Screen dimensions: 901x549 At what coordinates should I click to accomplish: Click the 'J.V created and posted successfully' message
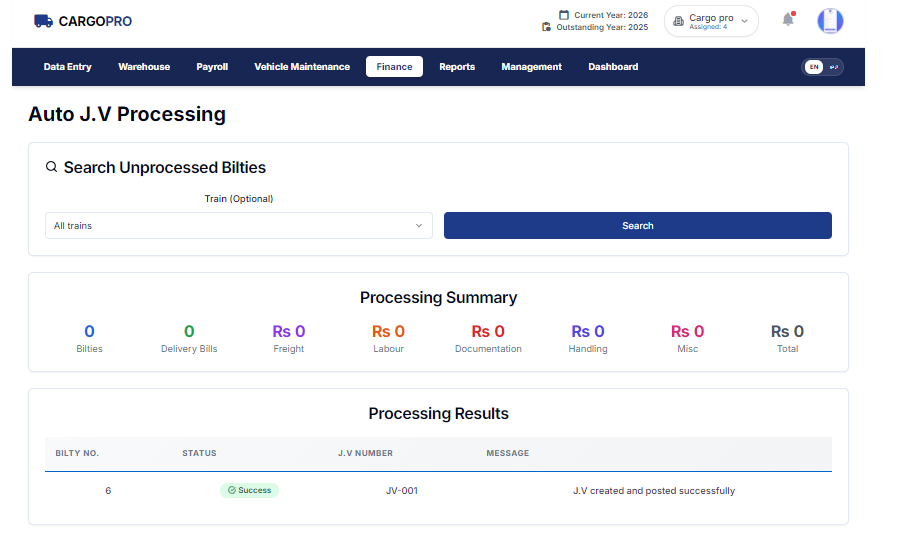tap(654, 490)
